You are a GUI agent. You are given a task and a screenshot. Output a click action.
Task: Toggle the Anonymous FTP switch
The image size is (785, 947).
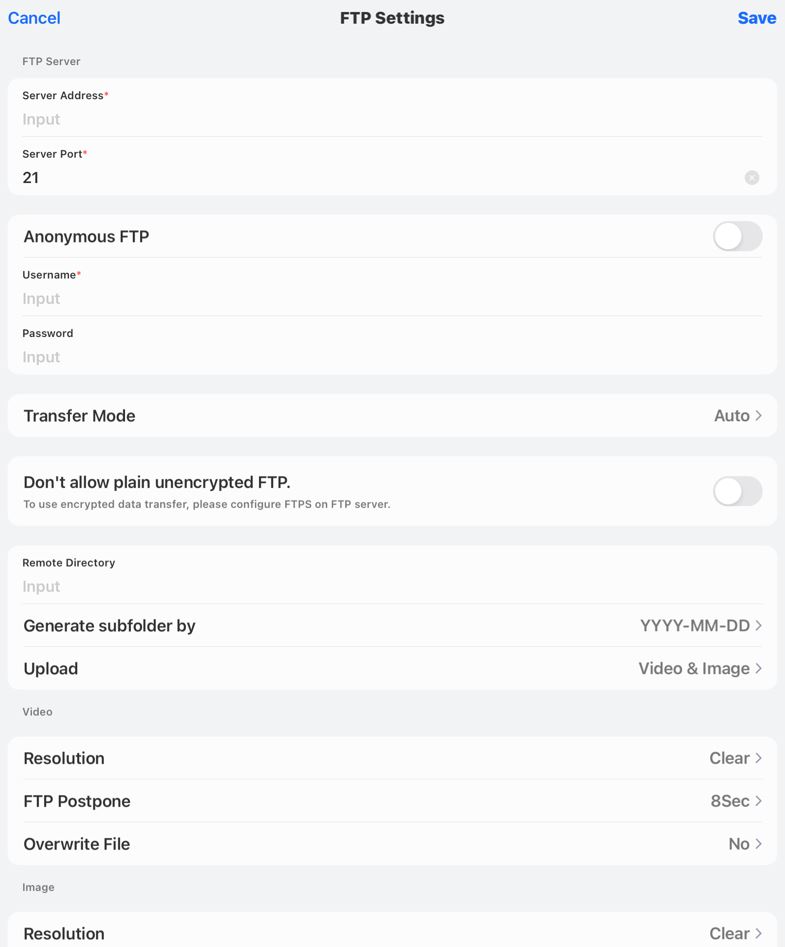click(x=737, y=237)
